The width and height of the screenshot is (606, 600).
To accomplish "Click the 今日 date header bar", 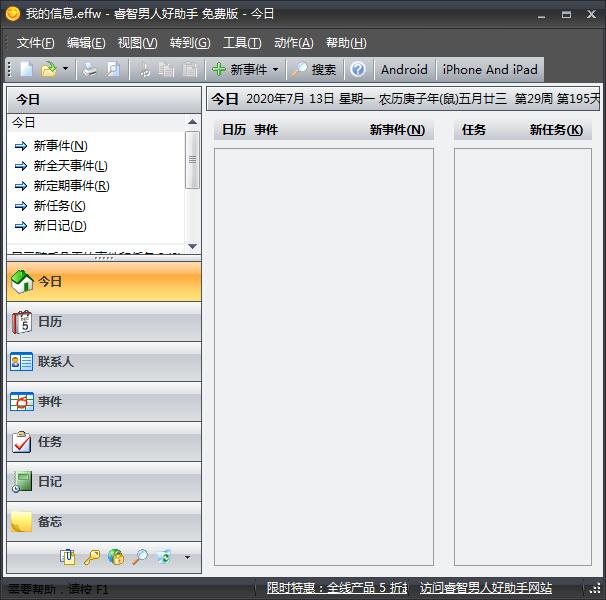I will pos(403,99).
